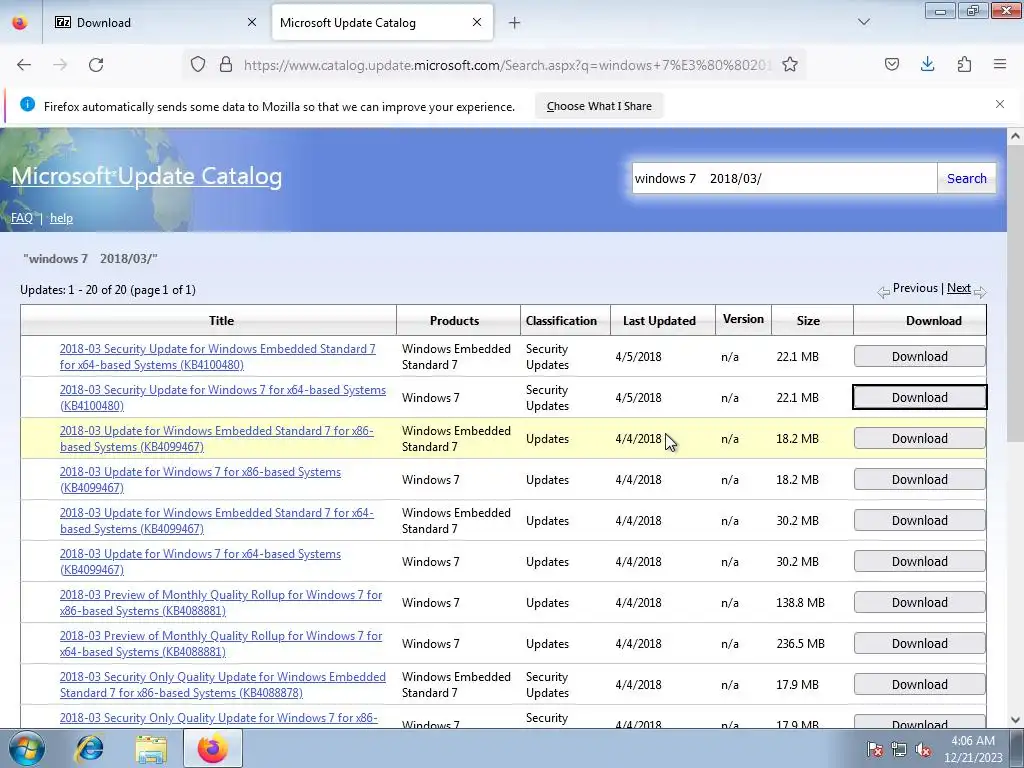Open the clock showing 4:06 AM
This screenshot has width=1024, height=768.
pyautogui.click(x=973, y=749)
